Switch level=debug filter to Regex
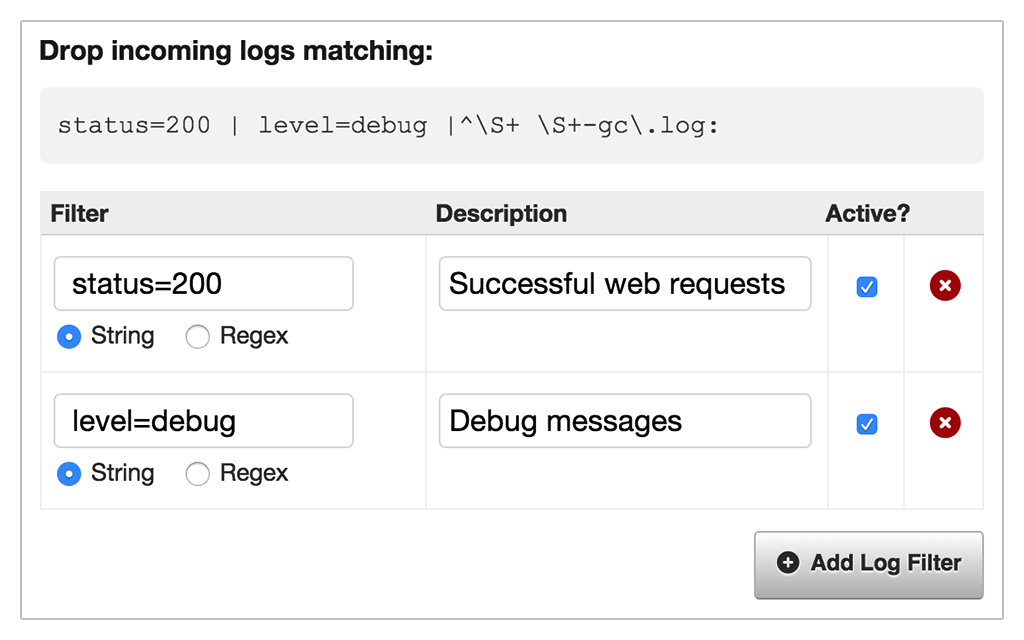Screen dimensions: 1024x640 tap(198, 474)
